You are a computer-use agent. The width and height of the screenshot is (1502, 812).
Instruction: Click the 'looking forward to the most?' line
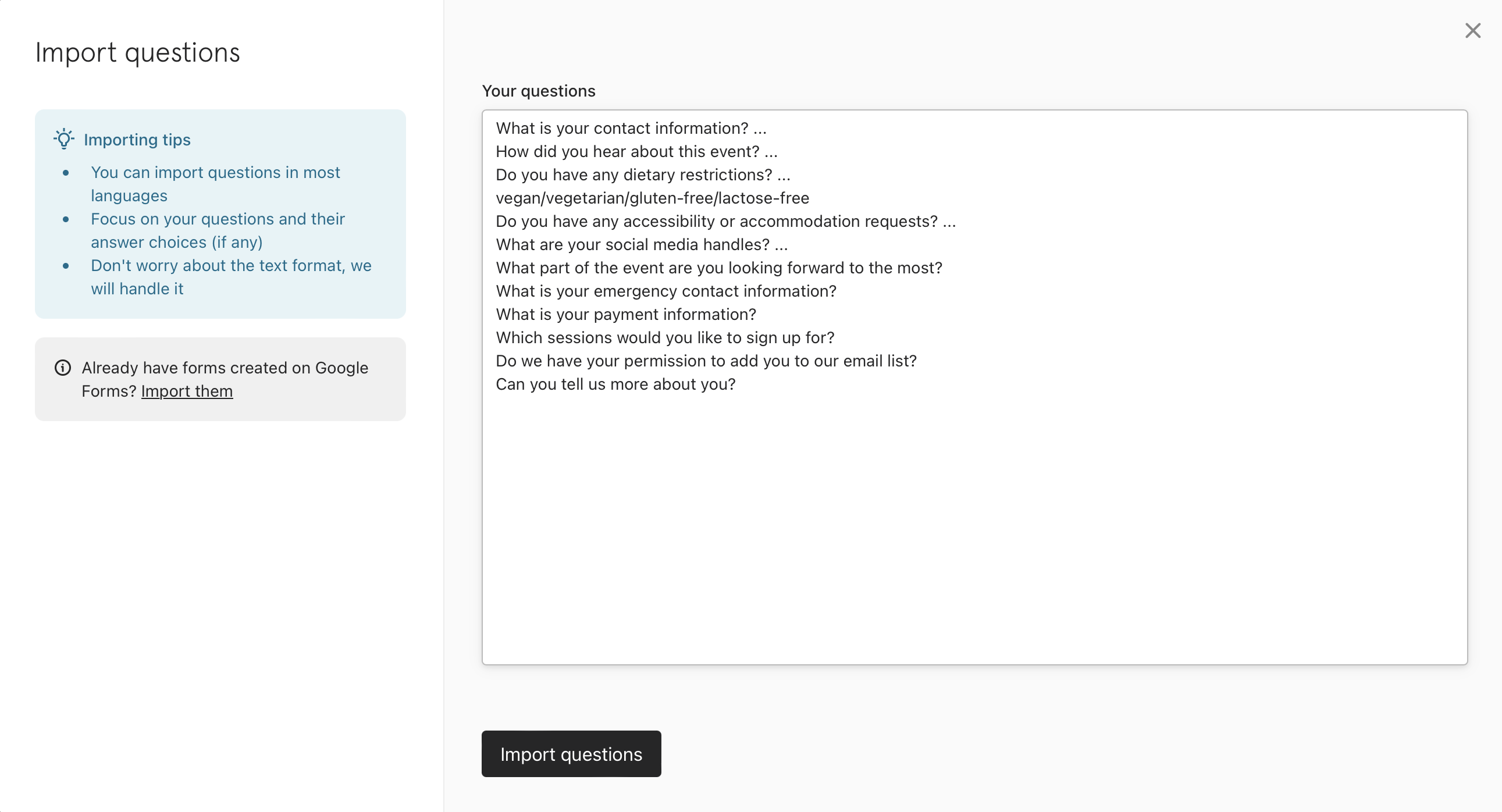click(x=718, y=268)
